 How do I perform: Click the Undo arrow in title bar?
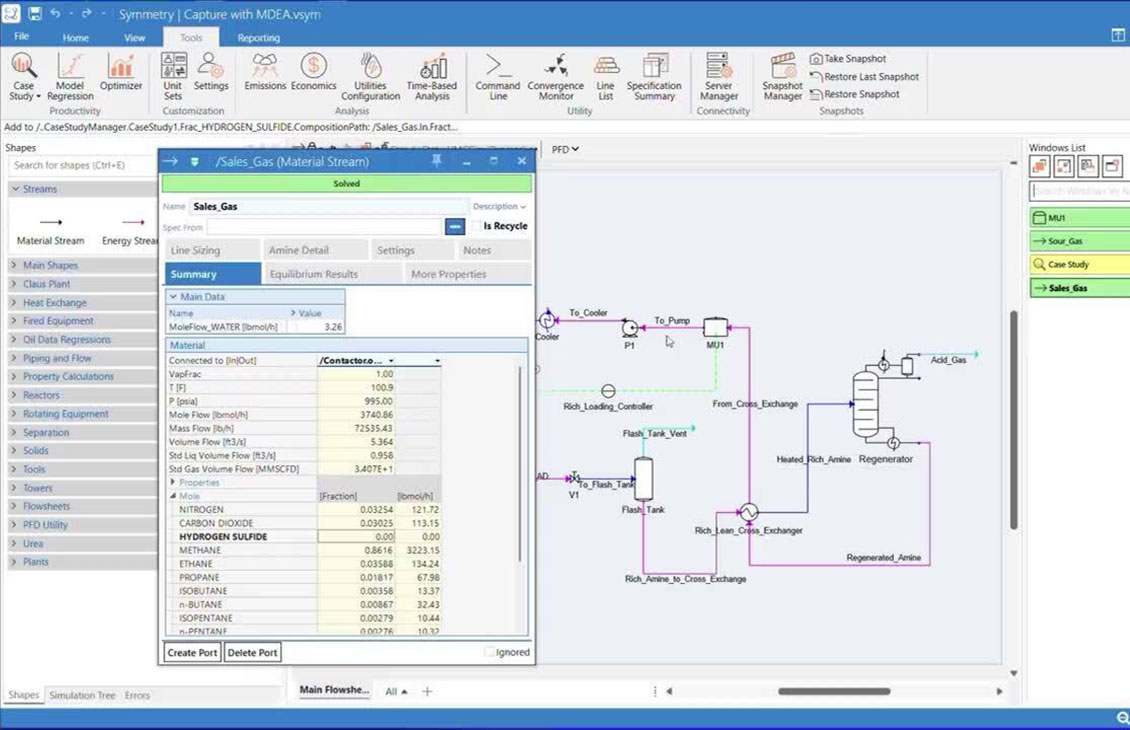[55, 14]
